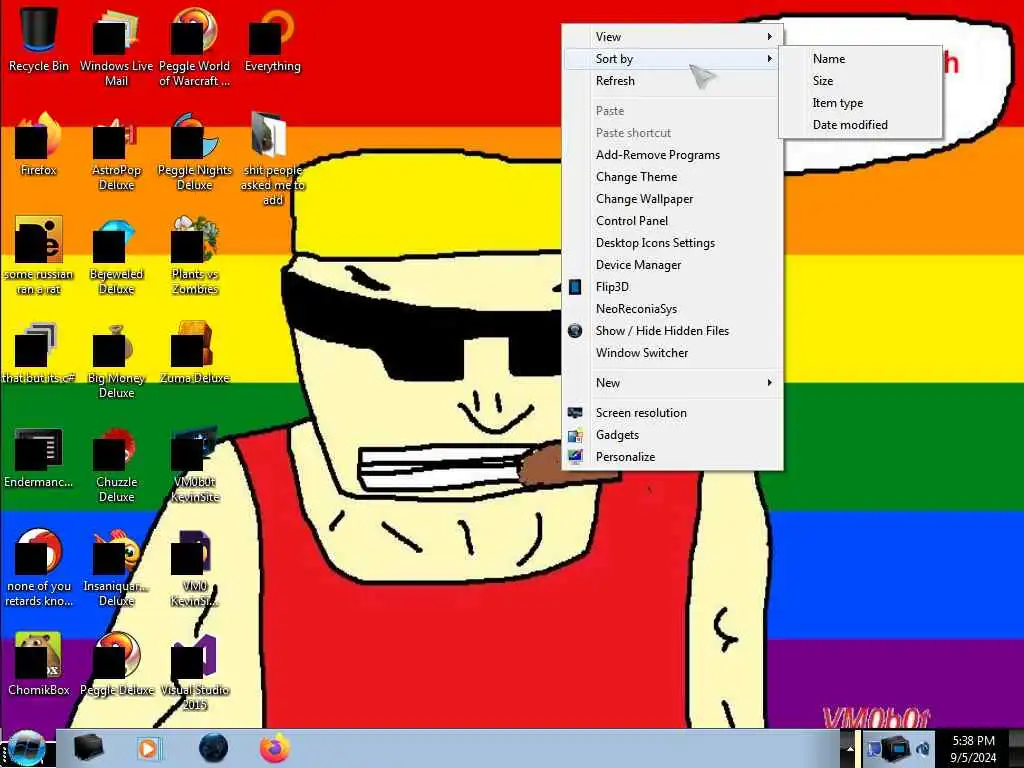Launch the media player taskbar icon
The image size is (1024, 768).
149,748
